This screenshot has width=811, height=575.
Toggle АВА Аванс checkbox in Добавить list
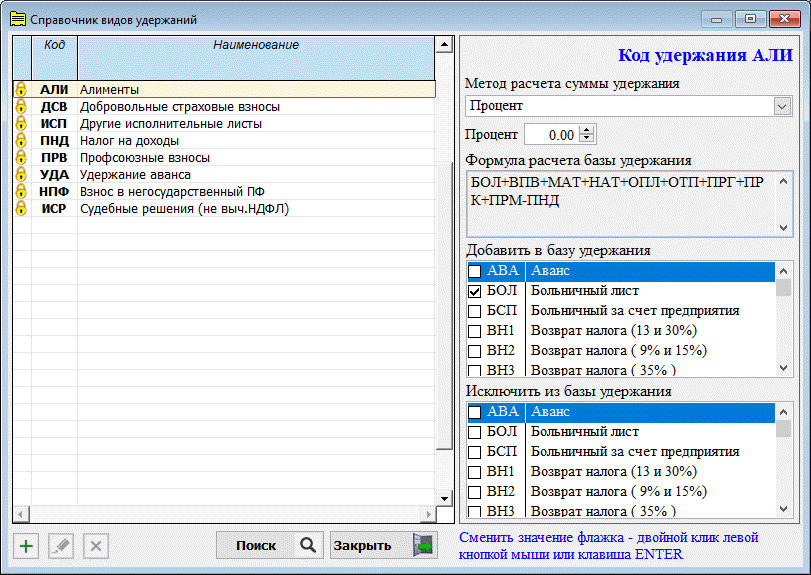point(474,271)
